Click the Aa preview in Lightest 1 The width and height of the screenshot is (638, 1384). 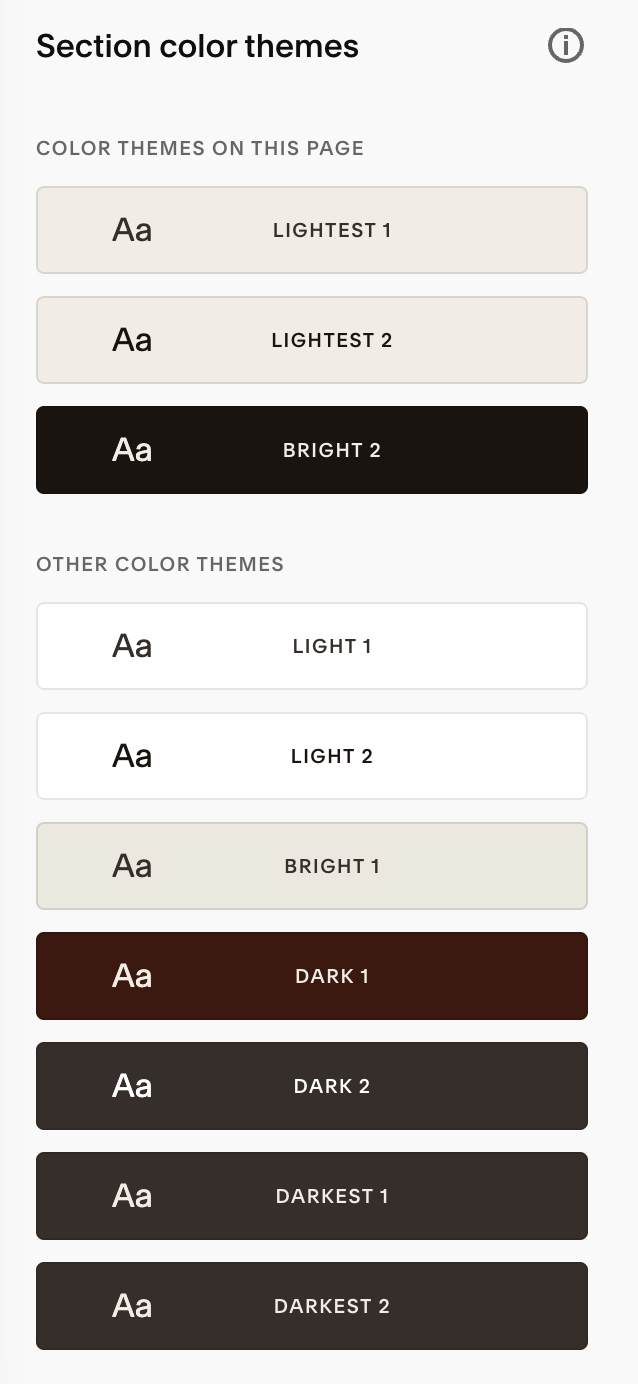132,230
